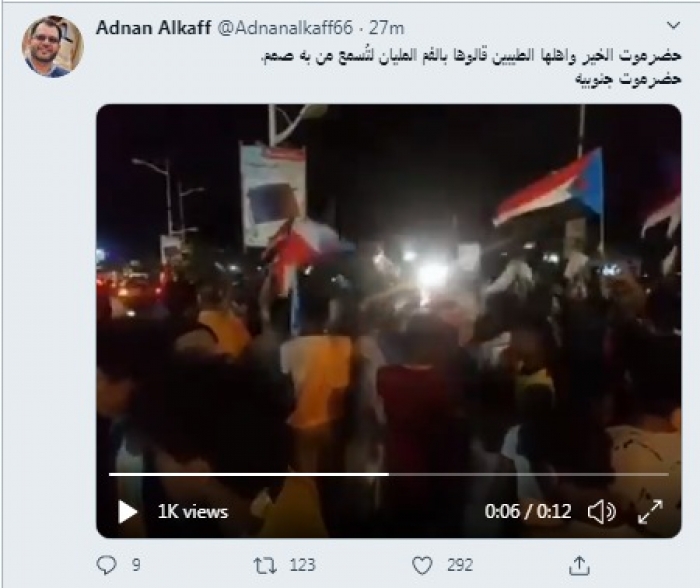Expand the video to fullscreen
700x588 pixels.
click(650, 512)
